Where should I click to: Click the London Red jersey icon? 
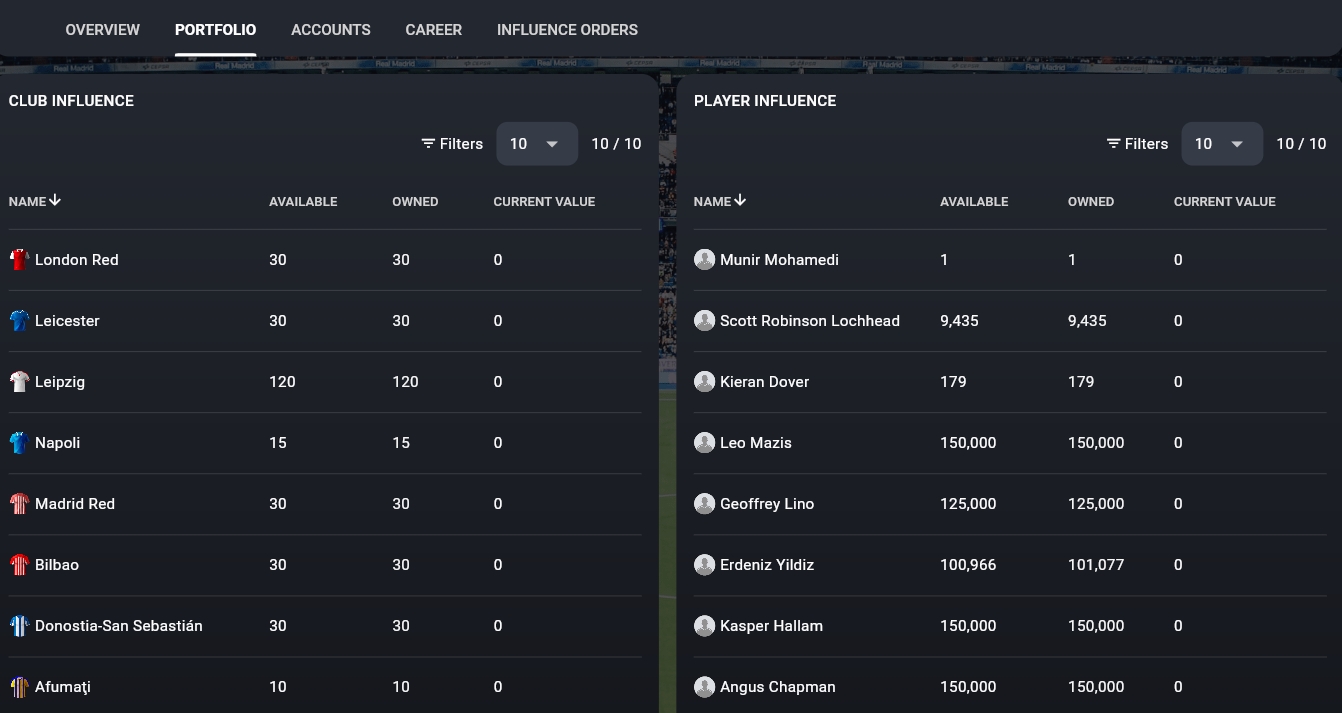pyautogui.click(x=19, y=260)
